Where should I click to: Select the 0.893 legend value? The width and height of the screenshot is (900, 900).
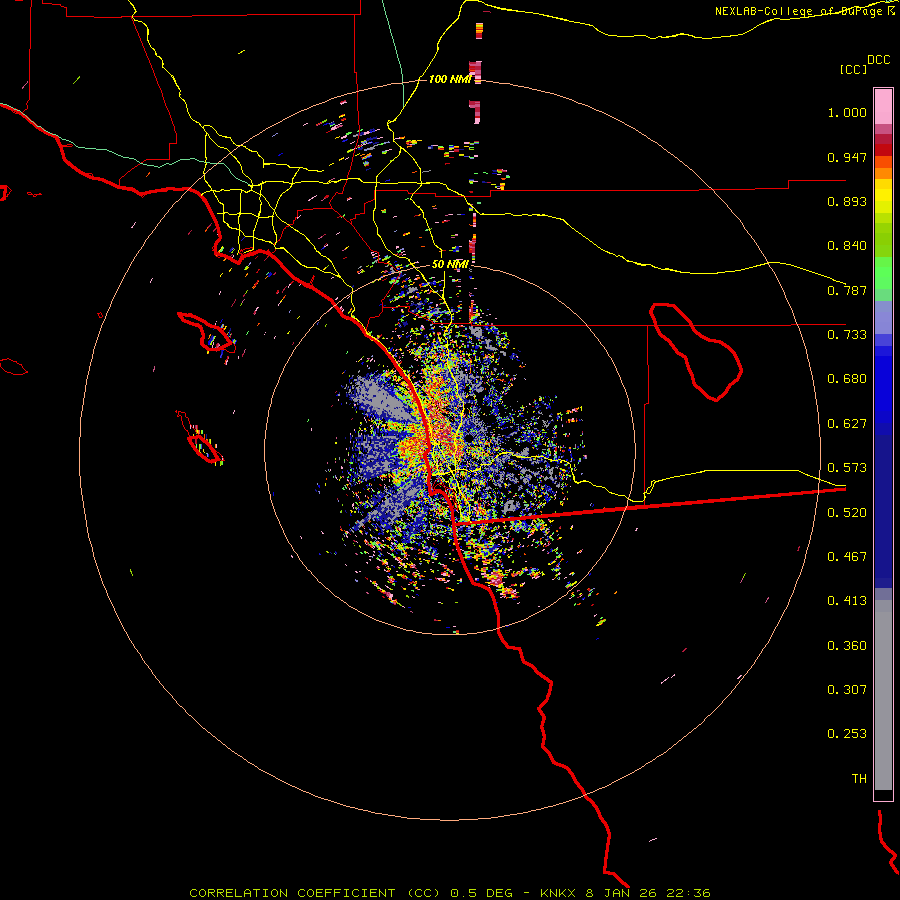[847, 201]
